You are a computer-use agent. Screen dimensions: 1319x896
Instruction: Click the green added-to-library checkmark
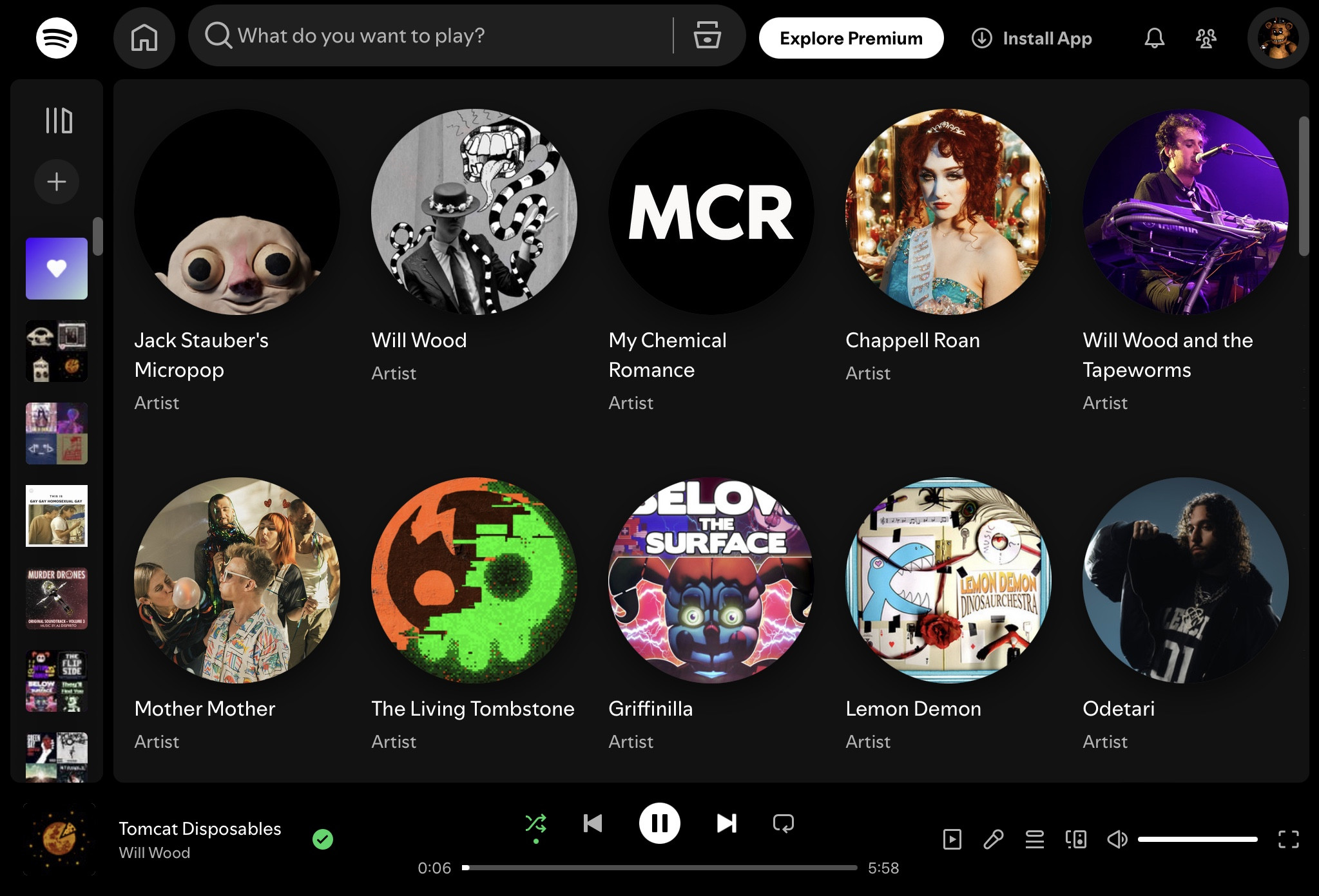pos(322,839)
